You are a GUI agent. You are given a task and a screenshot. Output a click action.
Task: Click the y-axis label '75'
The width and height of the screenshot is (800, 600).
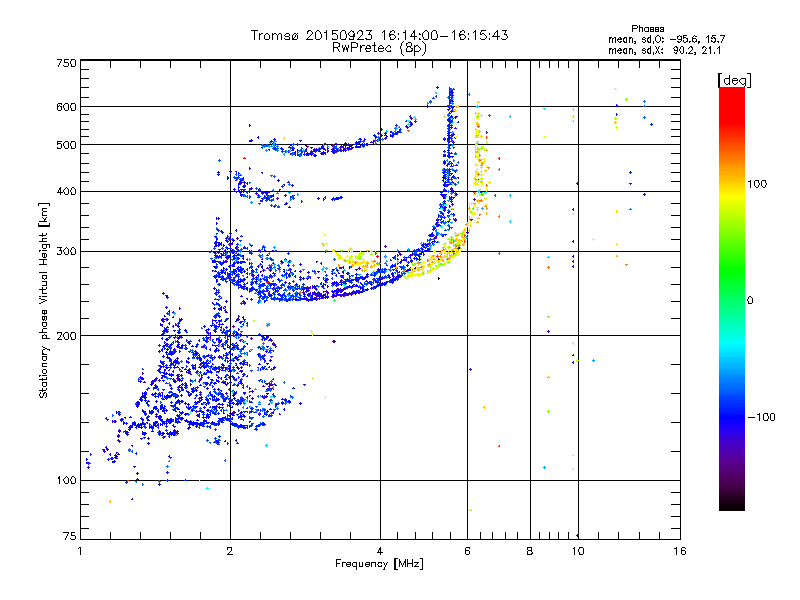coord(70,536)
